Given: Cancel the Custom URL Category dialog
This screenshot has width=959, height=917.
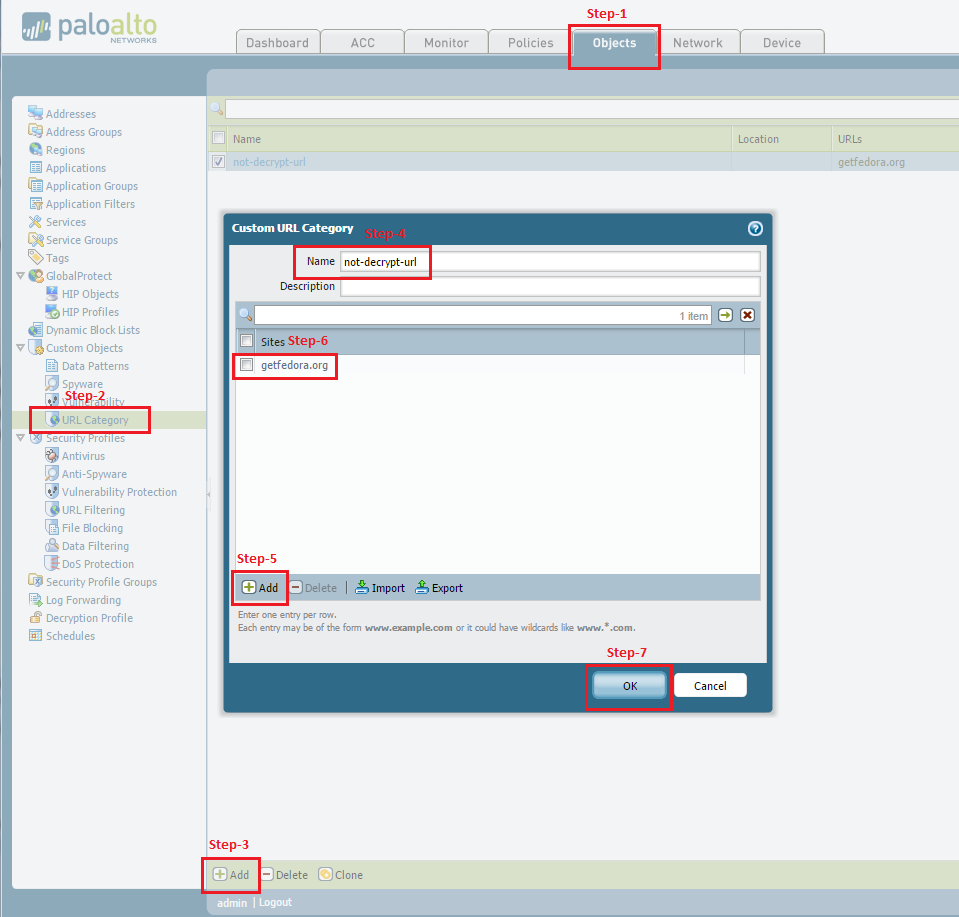Looking at the screenshot, I should (710, 686).
